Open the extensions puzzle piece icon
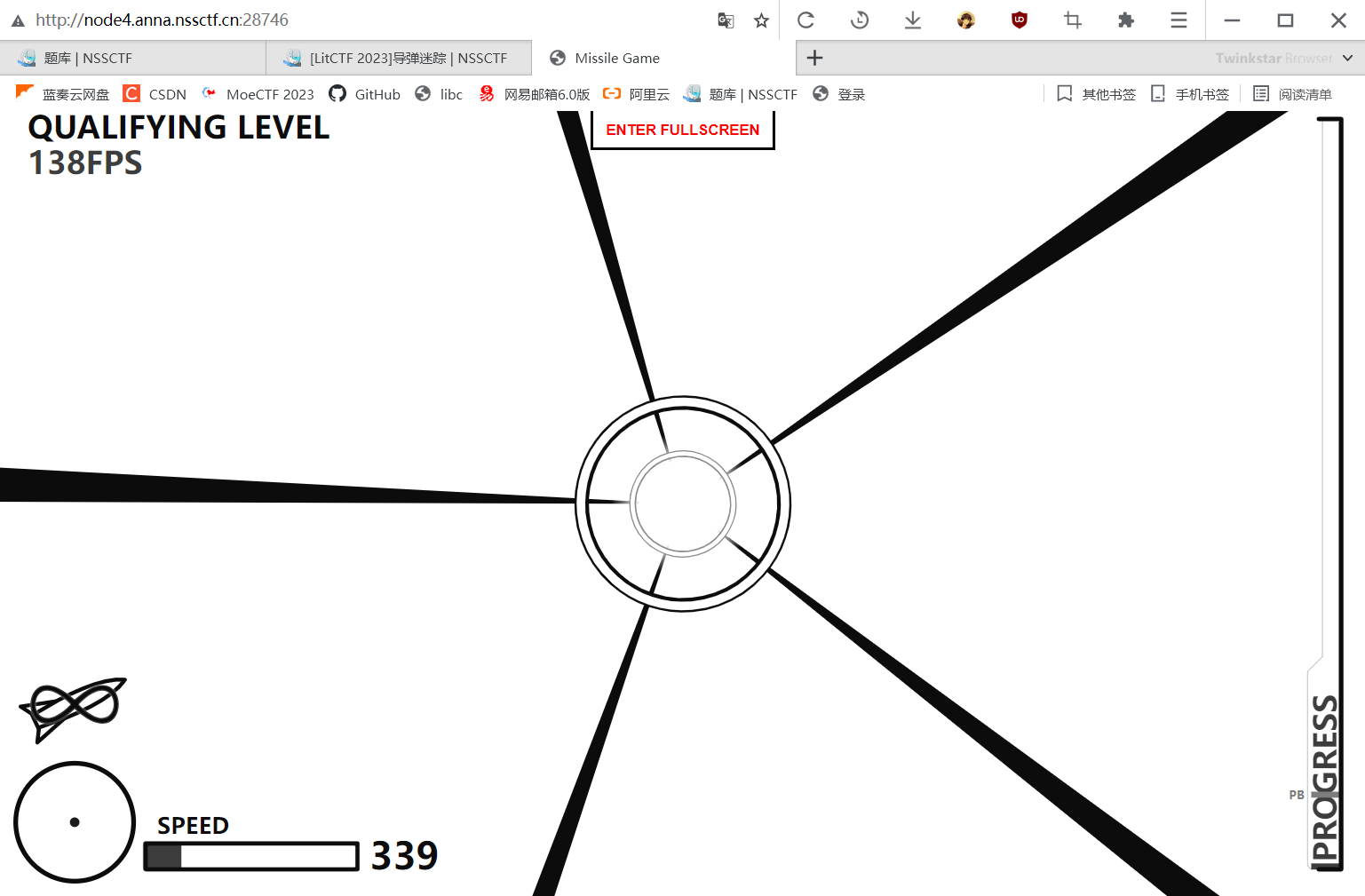The width and height of the screenshot is (1365, 896). (1125, 20)
